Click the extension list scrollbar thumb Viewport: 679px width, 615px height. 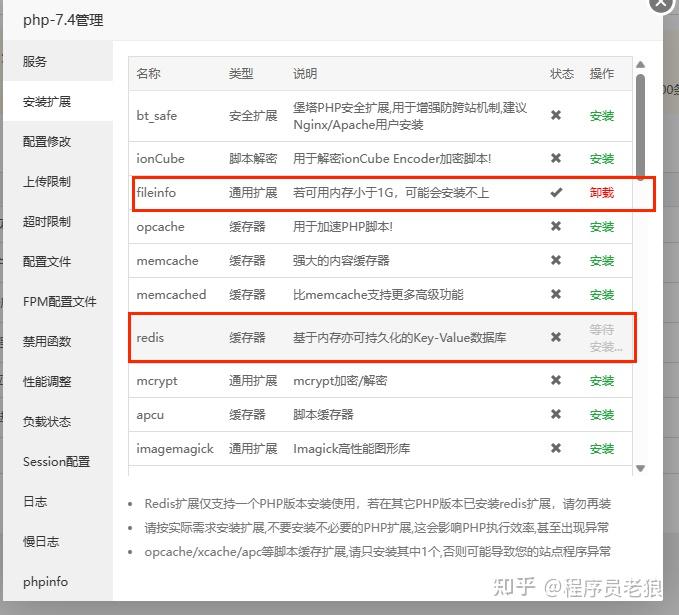(x=640, y=126)
